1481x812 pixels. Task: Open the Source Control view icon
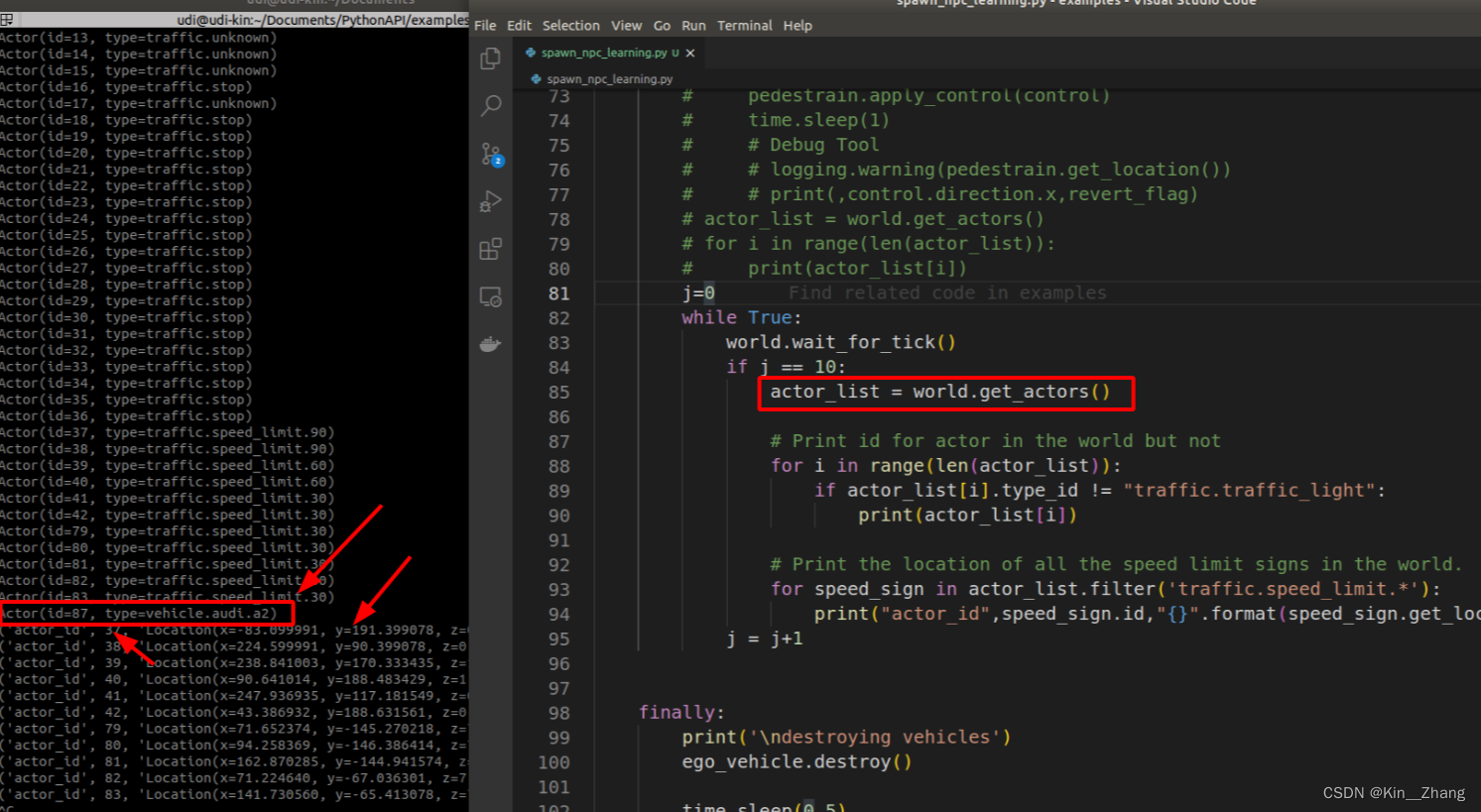tap(491, 154)
